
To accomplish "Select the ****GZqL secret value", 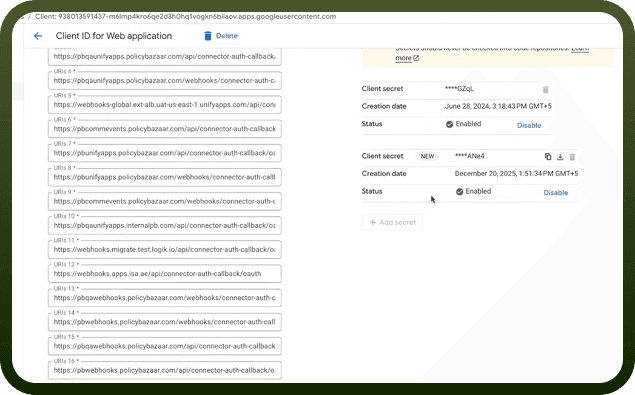I will point(459,89).
